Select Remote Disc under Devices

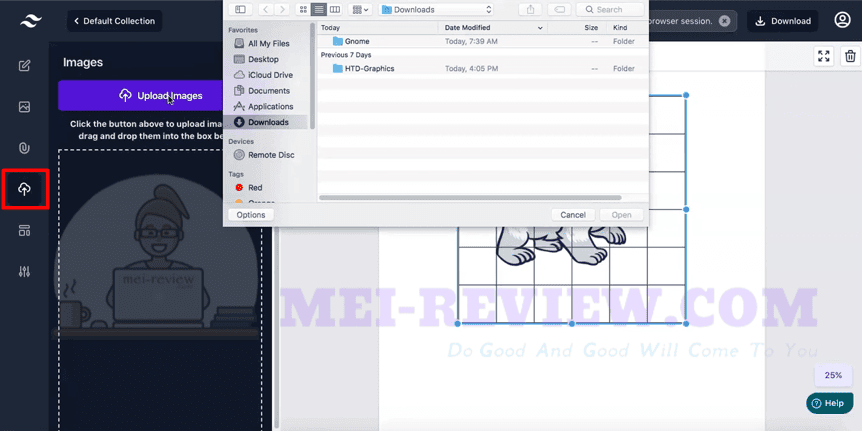[271, 155]
